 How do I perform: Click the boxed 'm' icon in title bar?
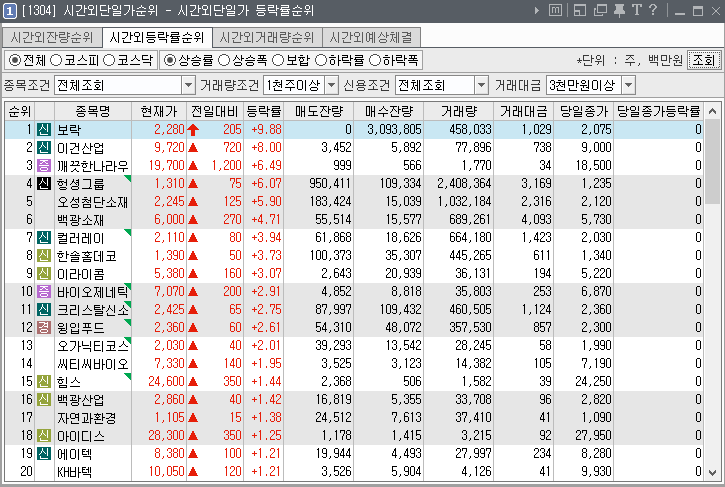tap(555, 10)
